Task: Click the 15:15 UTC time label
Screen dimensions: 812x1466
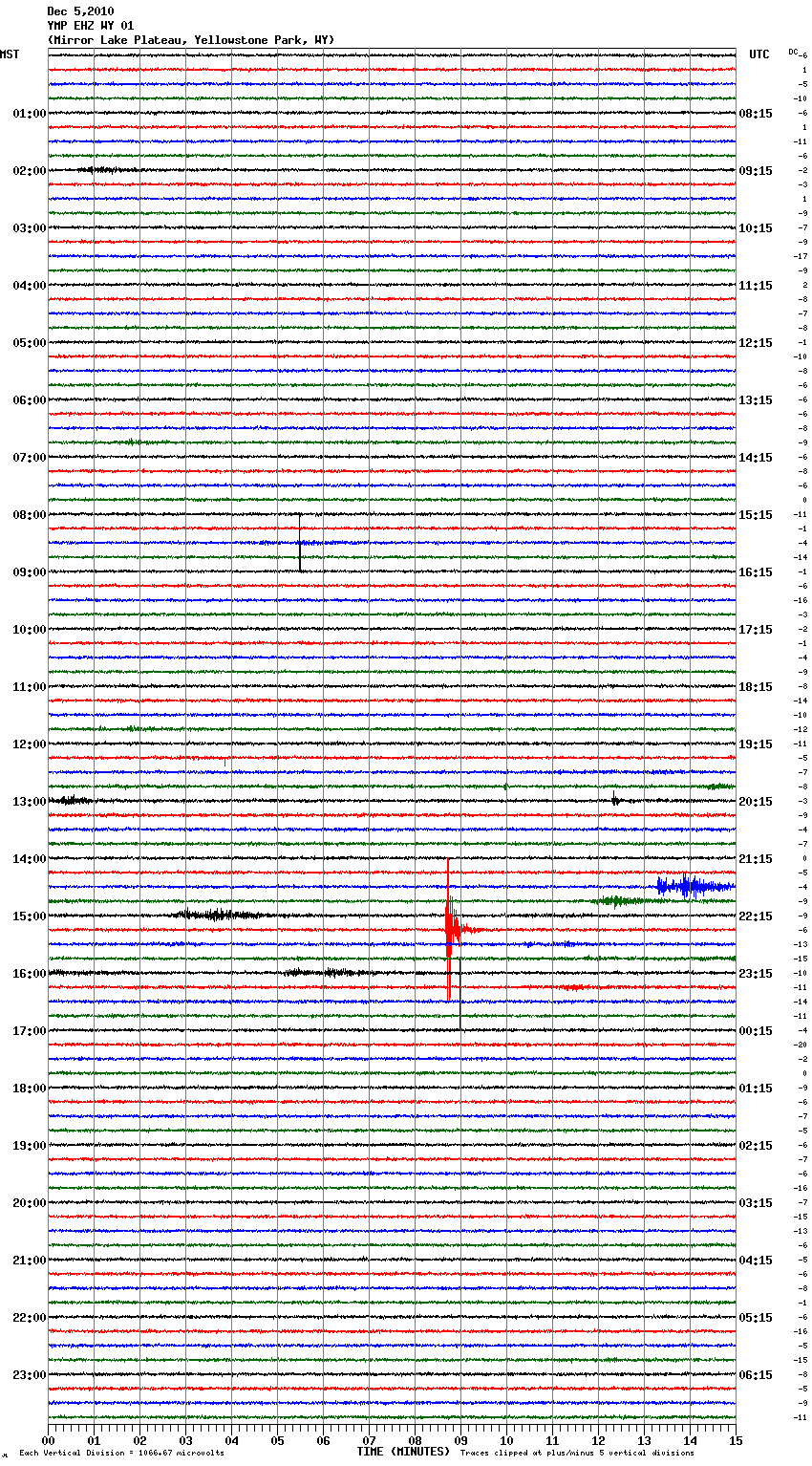Action: pos(756,515)
